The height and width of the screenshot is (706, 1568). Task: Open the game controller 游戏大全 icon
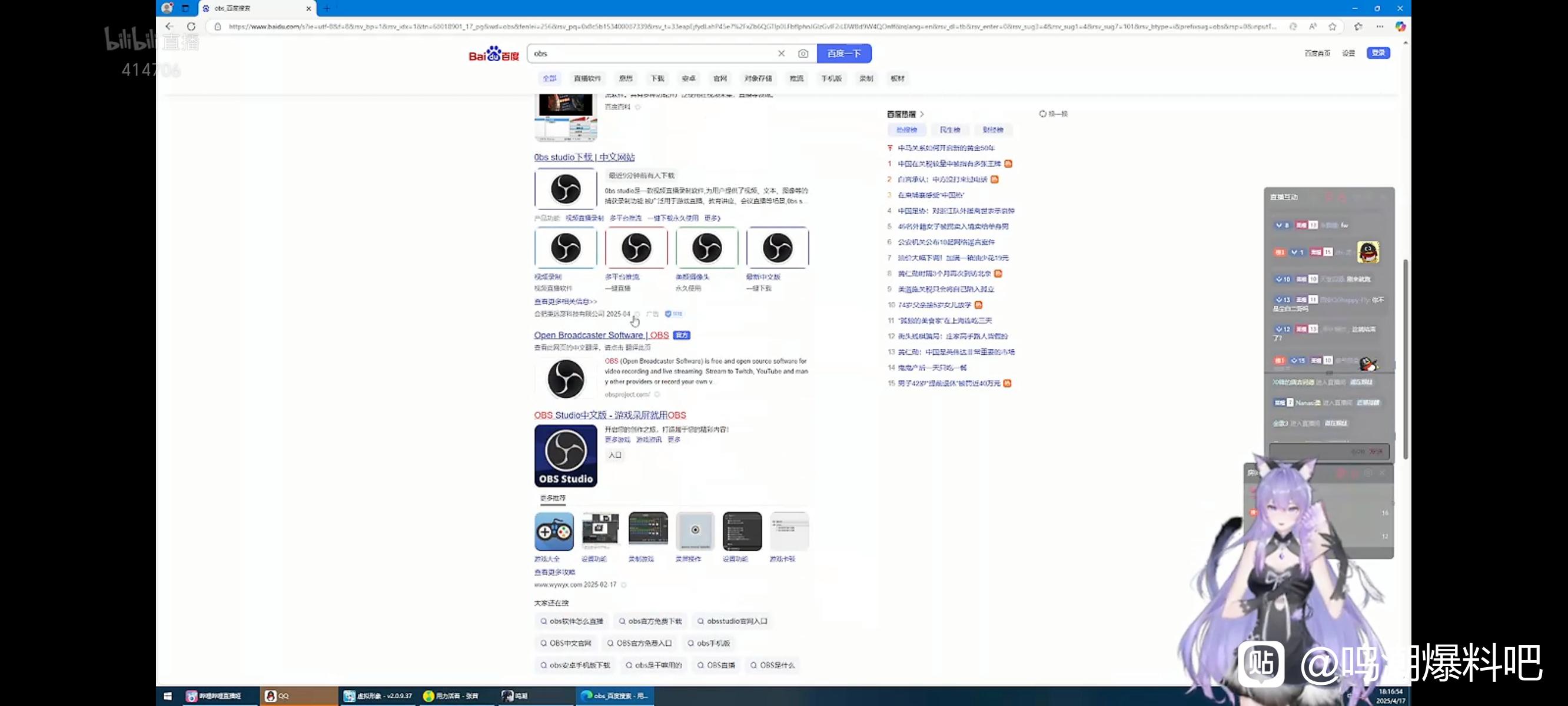tap(554, 531)
